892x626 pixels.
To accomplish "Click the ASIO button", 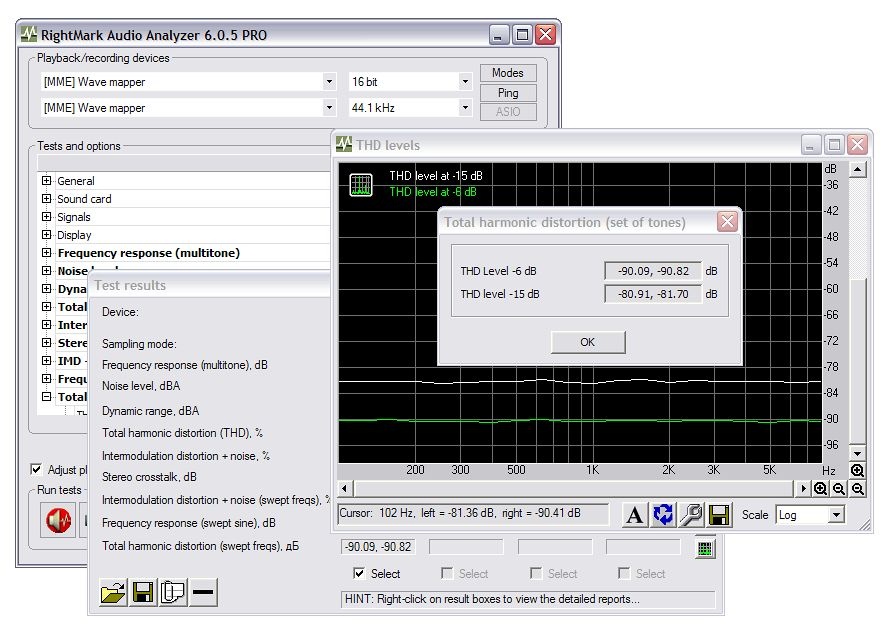I will click(508, 112).
